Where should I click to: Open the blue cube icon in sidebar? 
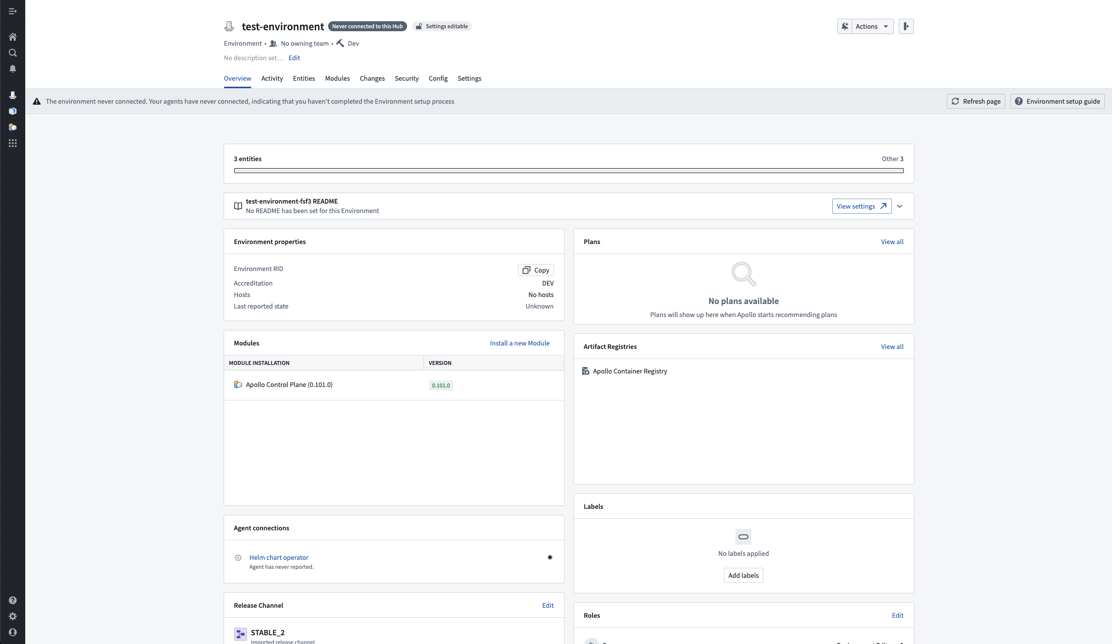12,111
